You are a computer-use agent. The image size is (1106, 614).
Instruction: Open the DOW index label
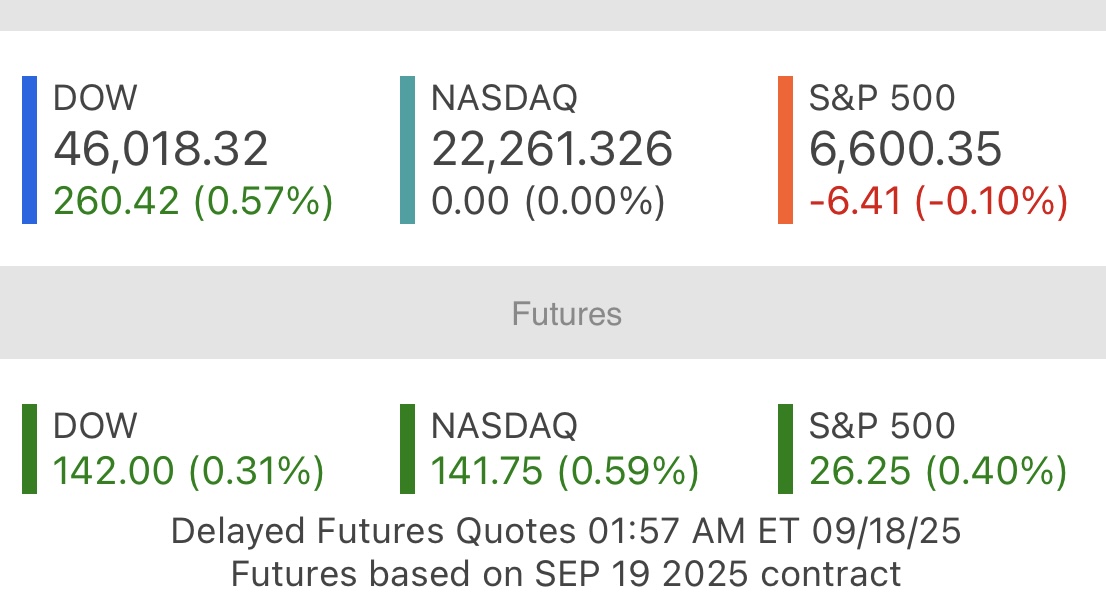(95, 97)
